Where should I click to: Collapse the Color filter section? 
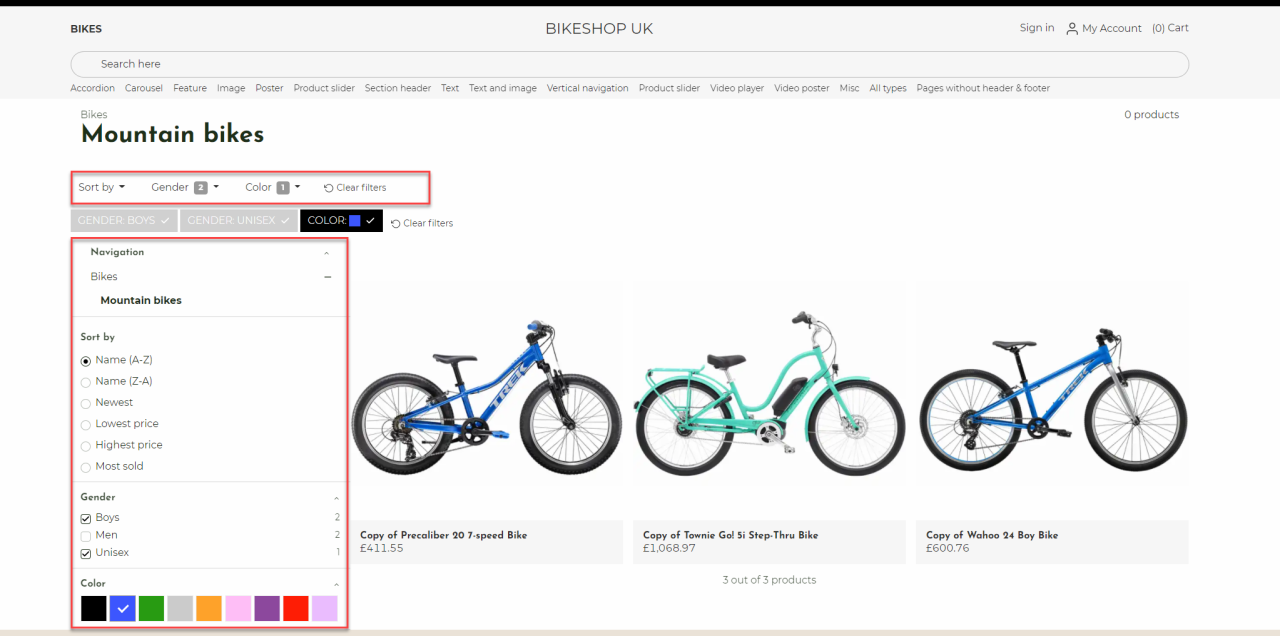tap(336, 584)
